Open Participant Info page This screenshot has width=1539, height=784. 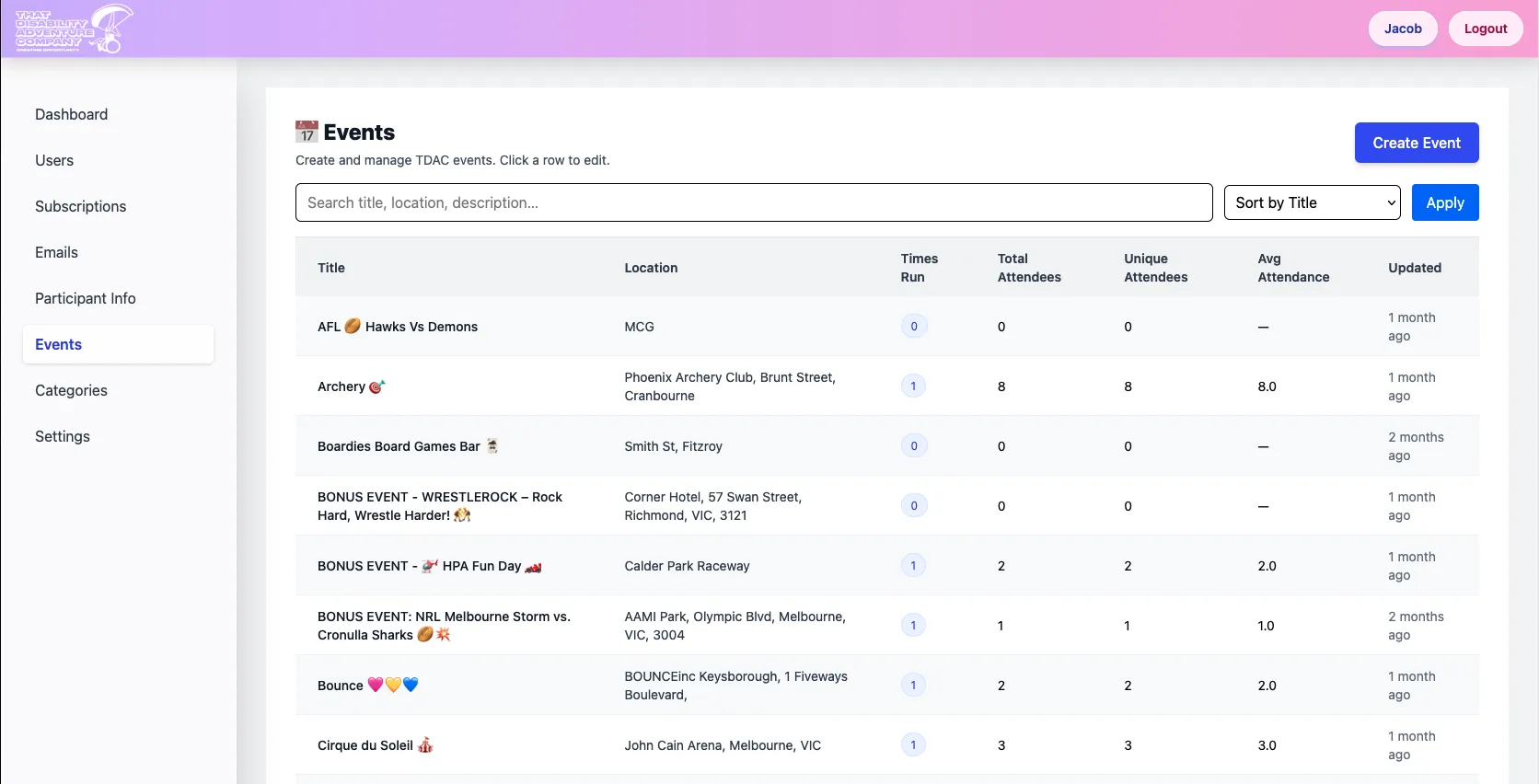tap(86, 298)
